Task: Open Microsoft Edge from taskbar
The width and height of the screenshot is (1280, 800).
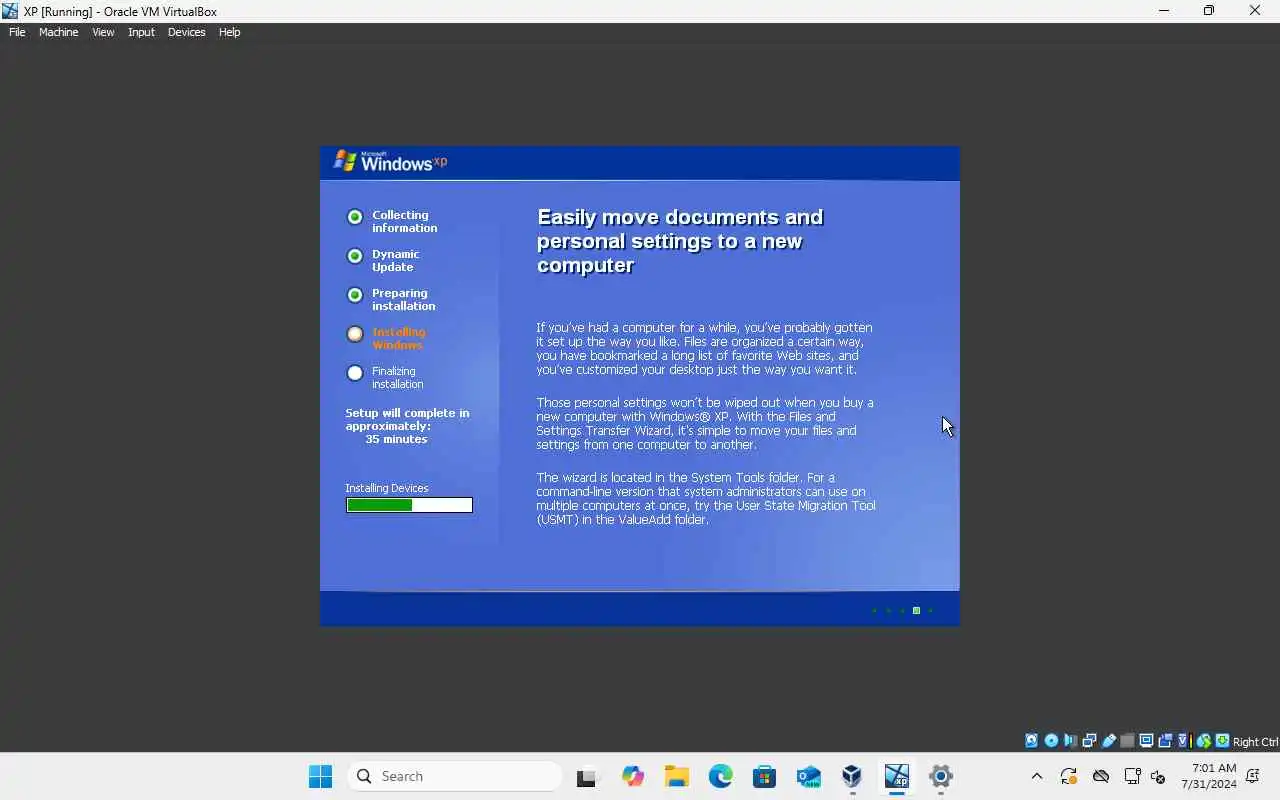Action: (x=720, y=776)
